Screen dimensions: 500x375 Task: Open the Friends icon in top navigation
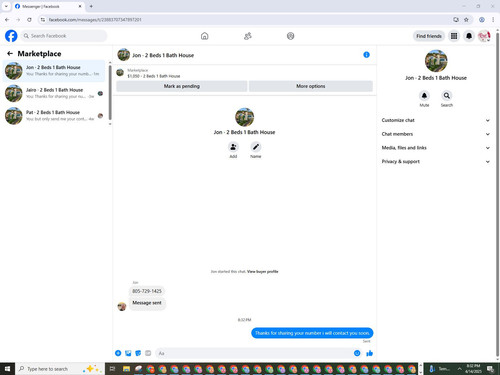click(248, 36)
